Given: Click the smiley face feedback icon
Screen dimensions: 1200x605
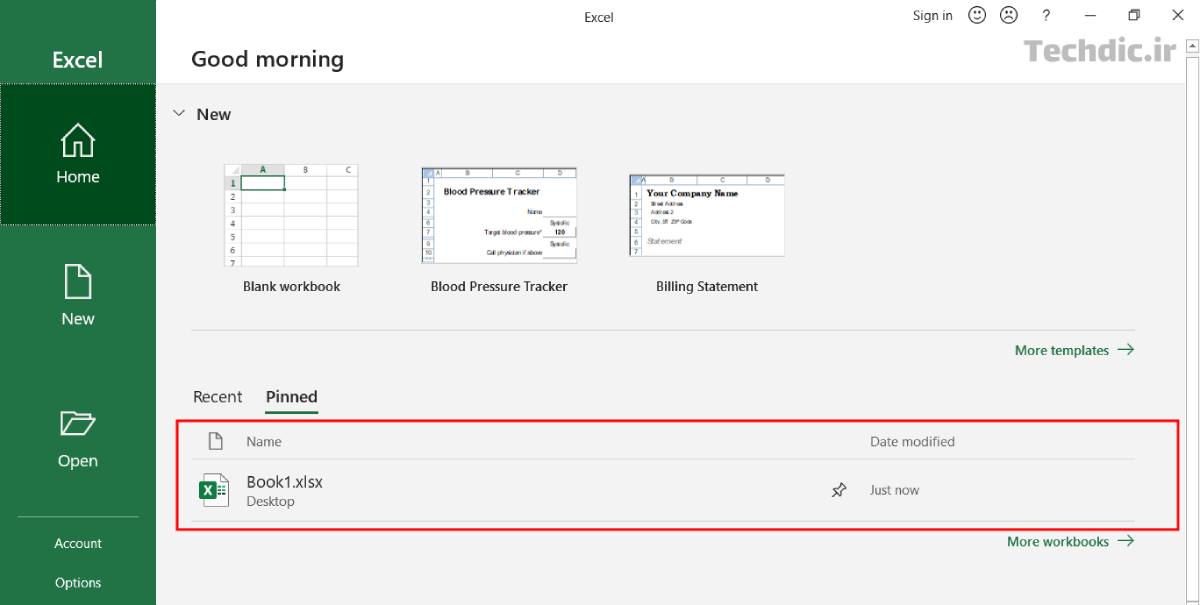Looking at the screenshot, I should 977,15.
